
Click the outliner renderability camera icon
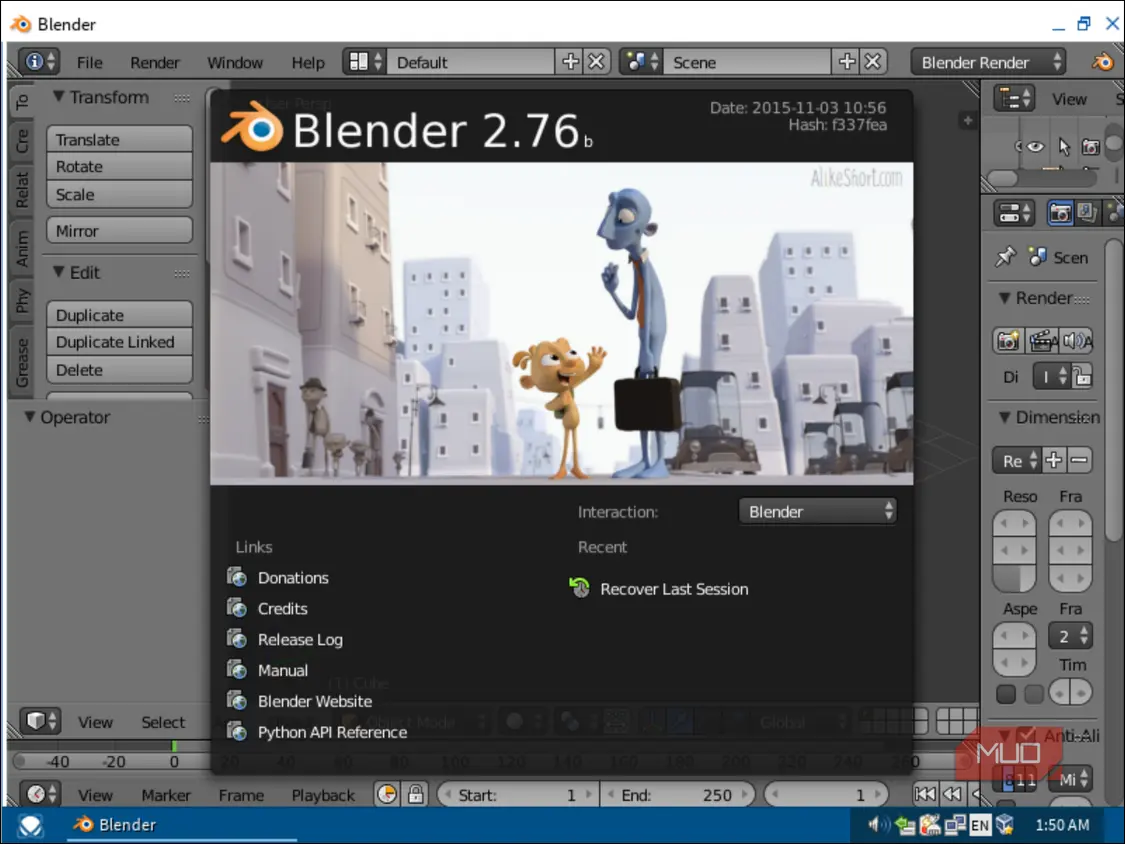coord(1091,147)
